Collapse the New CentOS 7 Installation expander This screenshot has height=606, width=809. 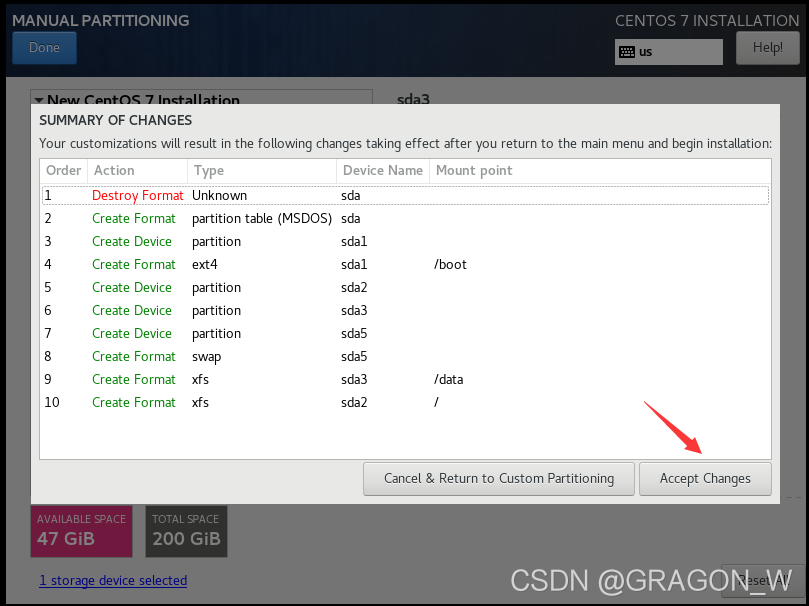tap(39, 100)
